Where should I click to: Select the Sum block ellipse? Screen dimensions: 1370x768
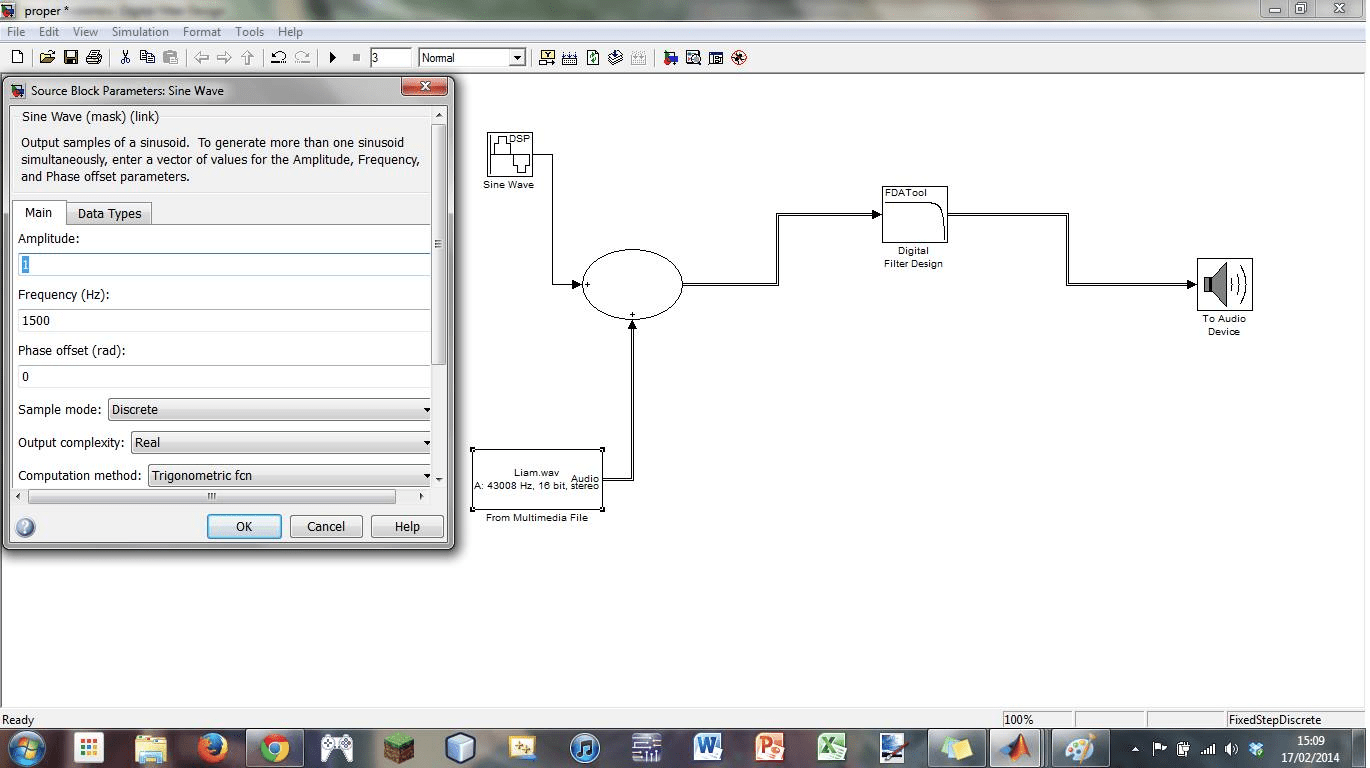[632, 284]
